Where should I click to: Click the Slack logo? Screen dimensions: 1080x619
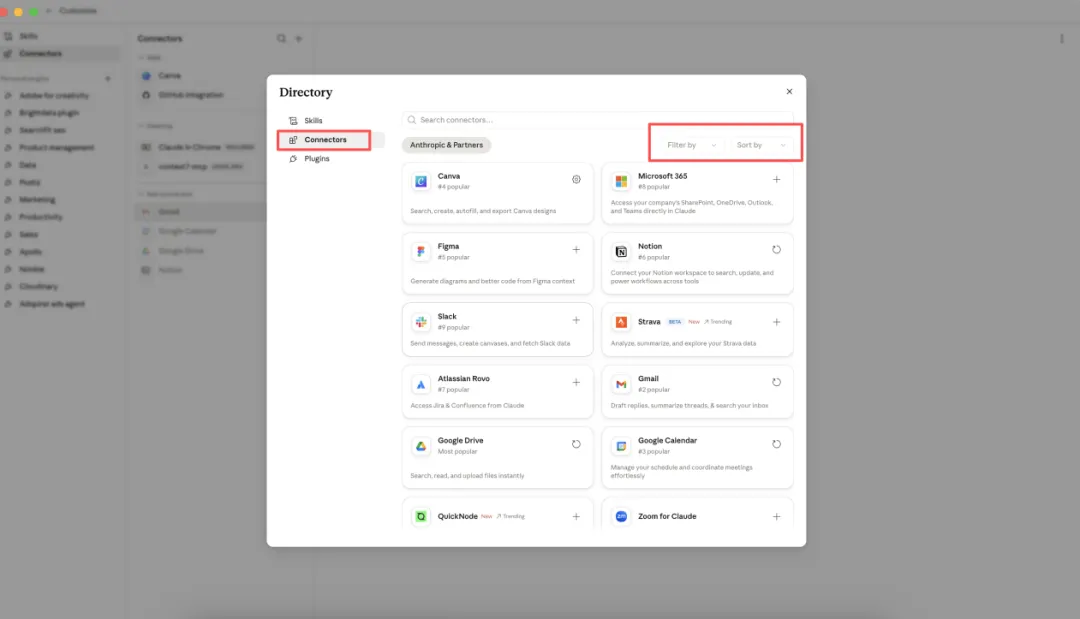pyautogui.click(x=421, y=322)
